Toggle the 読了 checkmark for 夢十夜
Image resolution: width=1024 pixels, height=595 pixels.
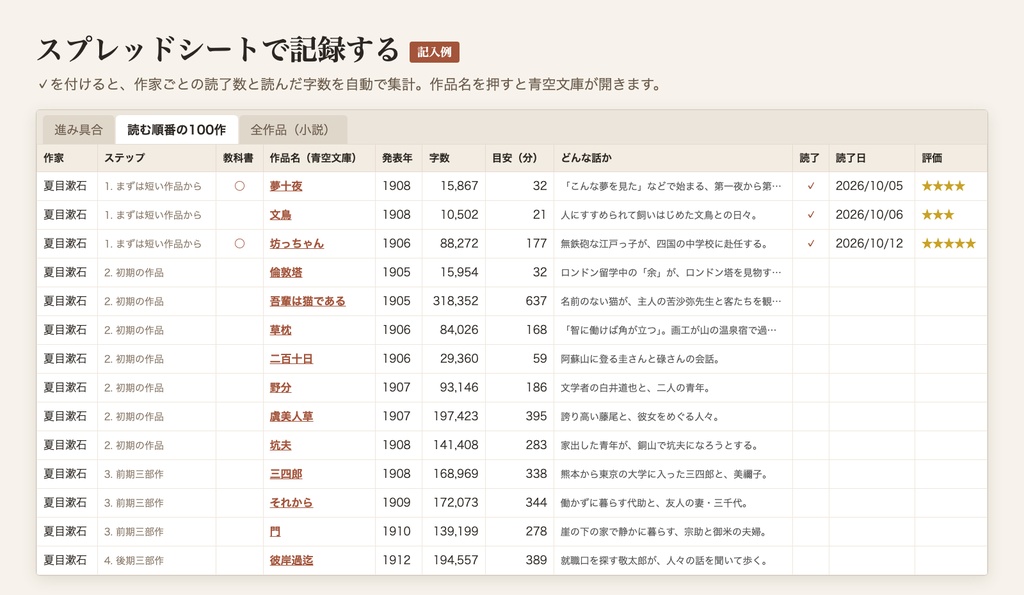tap(810, 186)
